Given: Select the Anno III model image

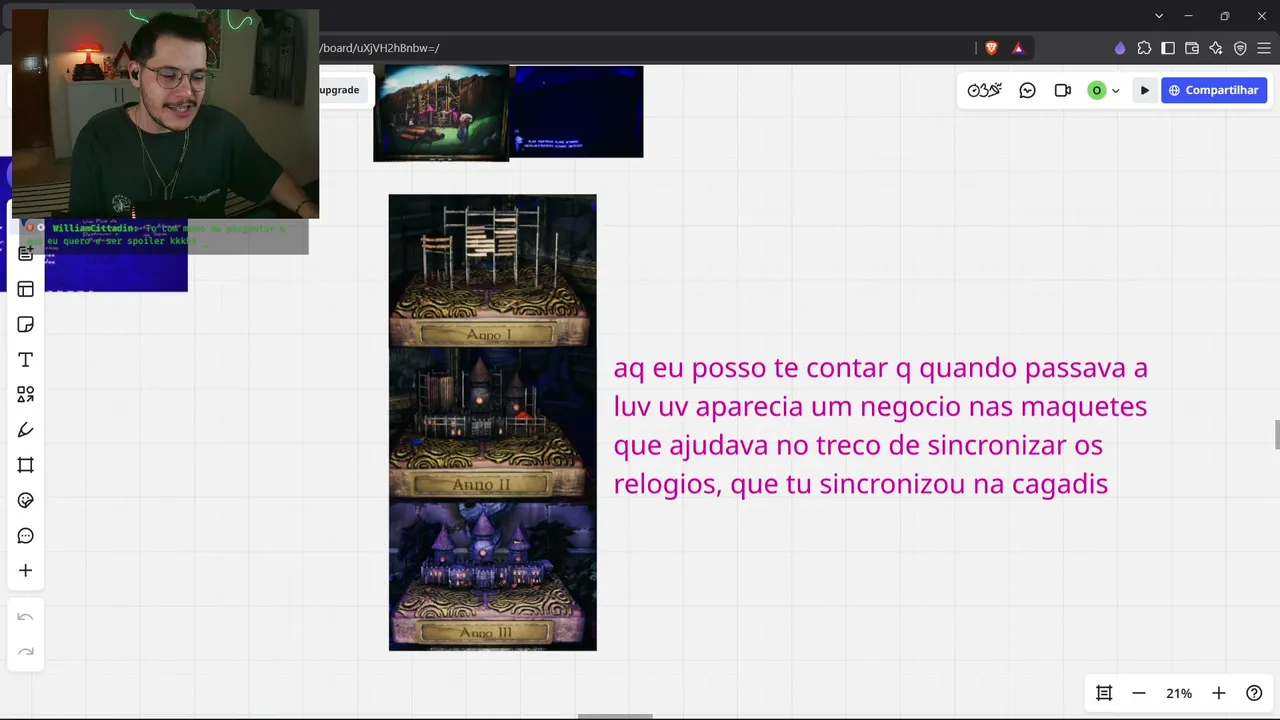Looking at the screenshot, I should click(492, 577).
